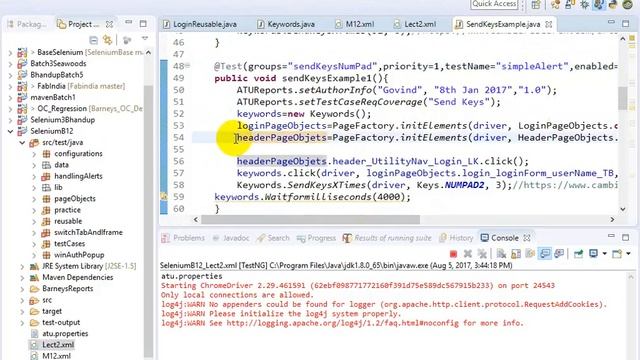Select the BarneysReports folder
The width and height of the screenshot is (640, 360).
click(x=67, y=289)
